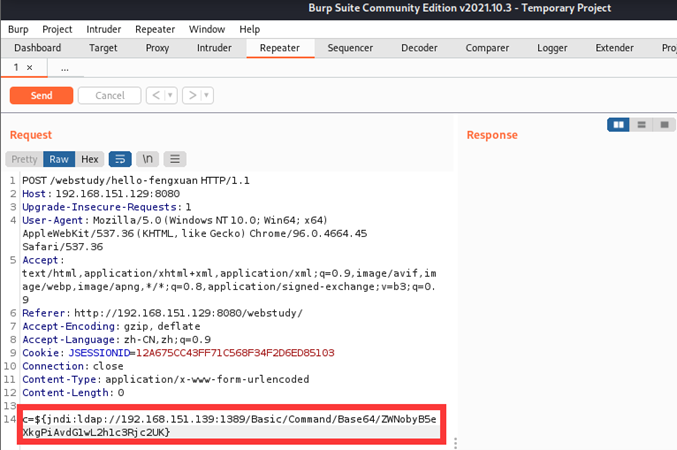Switch to the Dashboard tab

coord(38,48)
